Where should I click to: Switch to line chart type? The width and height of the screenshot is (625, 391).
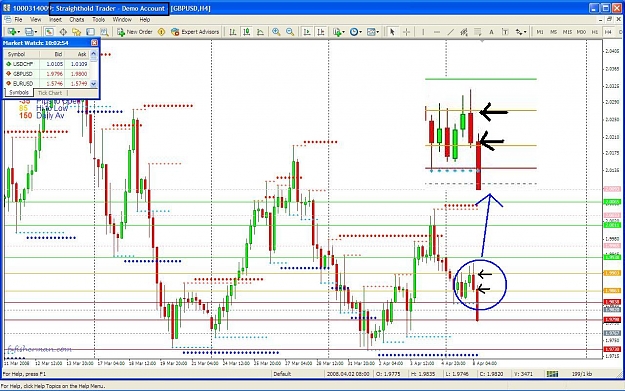(x=260, y=32)
